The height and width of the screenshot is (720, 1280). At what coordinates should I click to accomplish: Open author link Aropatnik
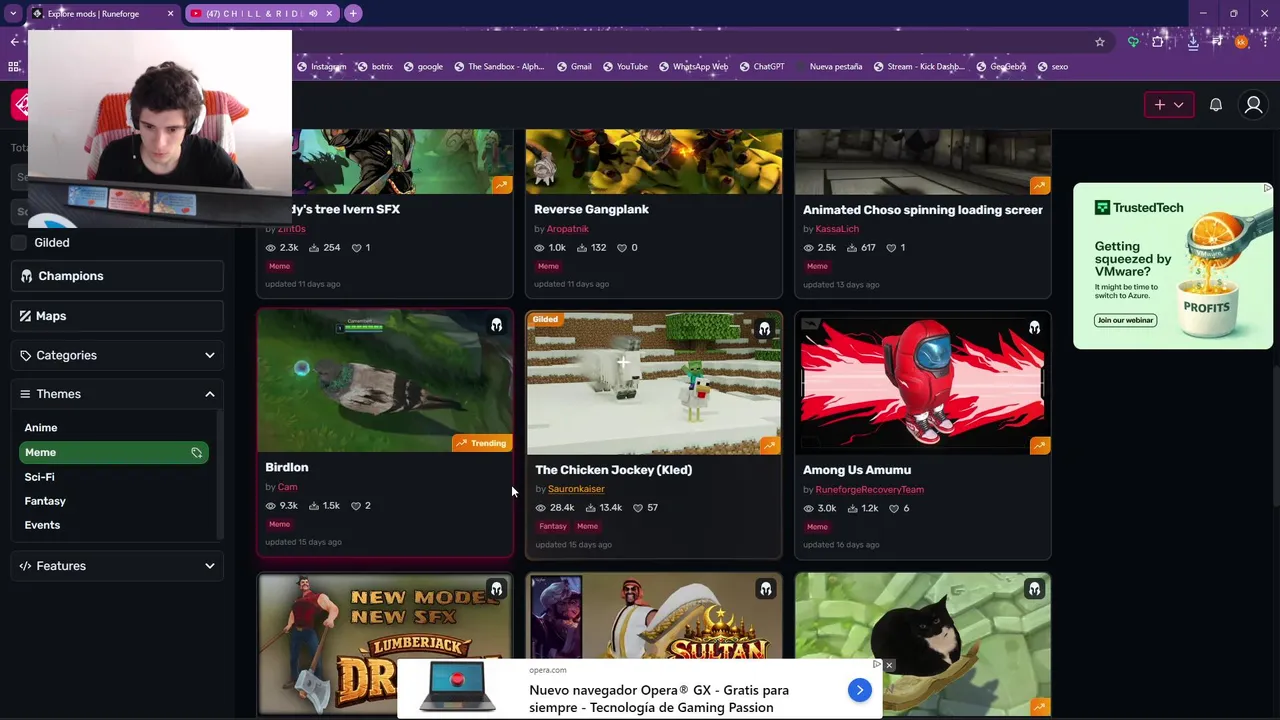(567, 229)
